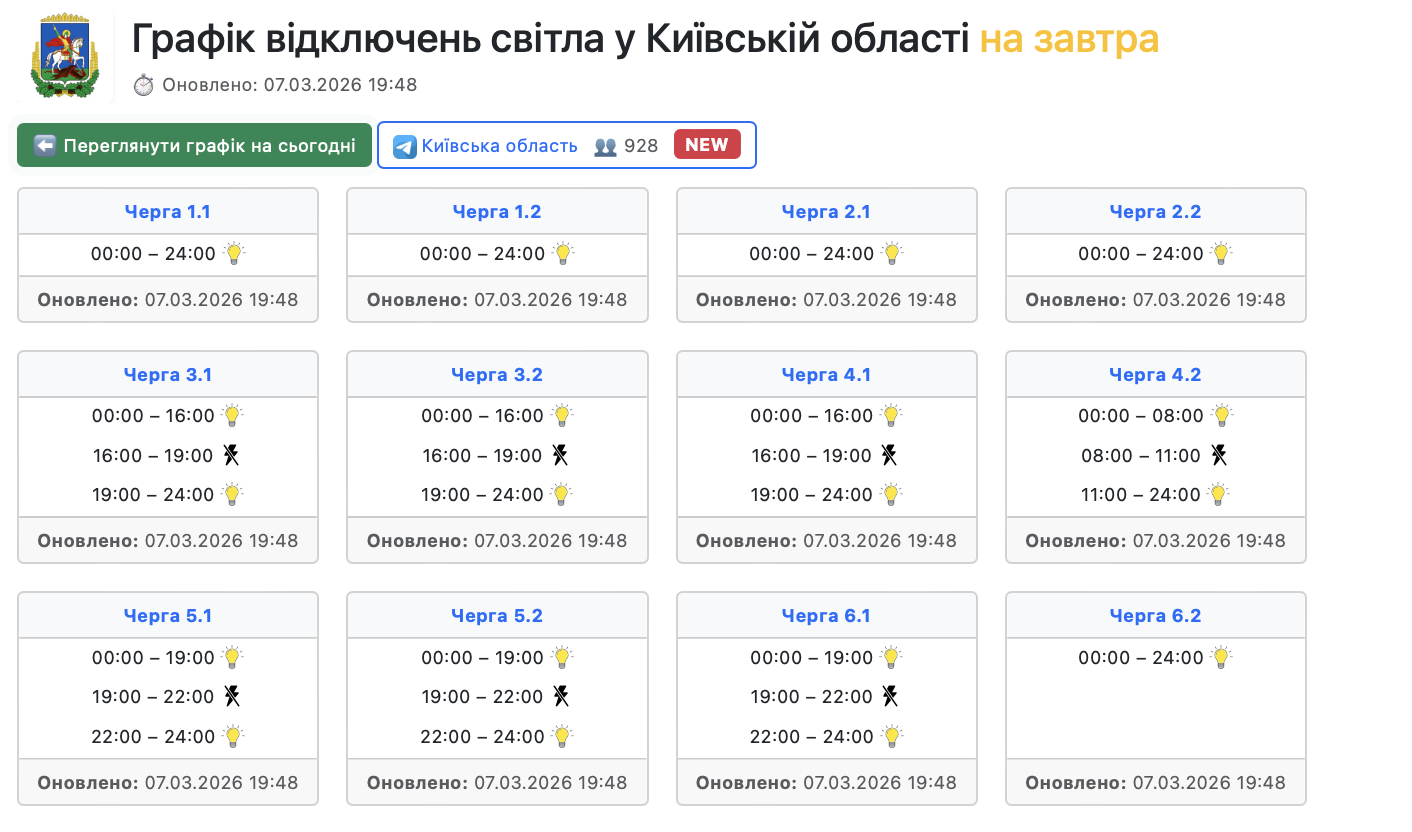Open the Черга 5.1 heading link
The width and height of the screenshot is (1412, 832).
tap(168, 616)
